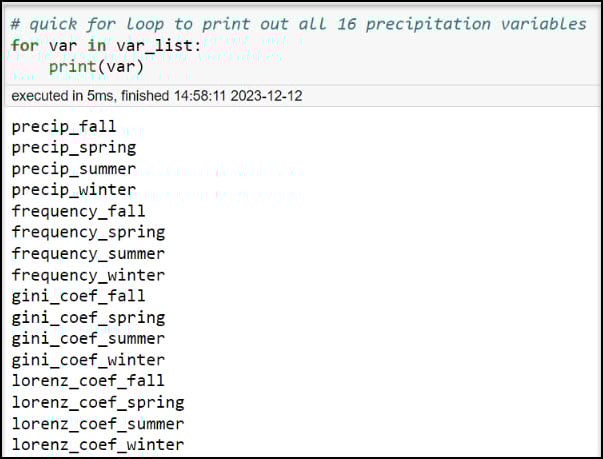Viewport: 603px width, 459px height.
Task: Click the gini_coef_fall output line
Action: point(79,296)
